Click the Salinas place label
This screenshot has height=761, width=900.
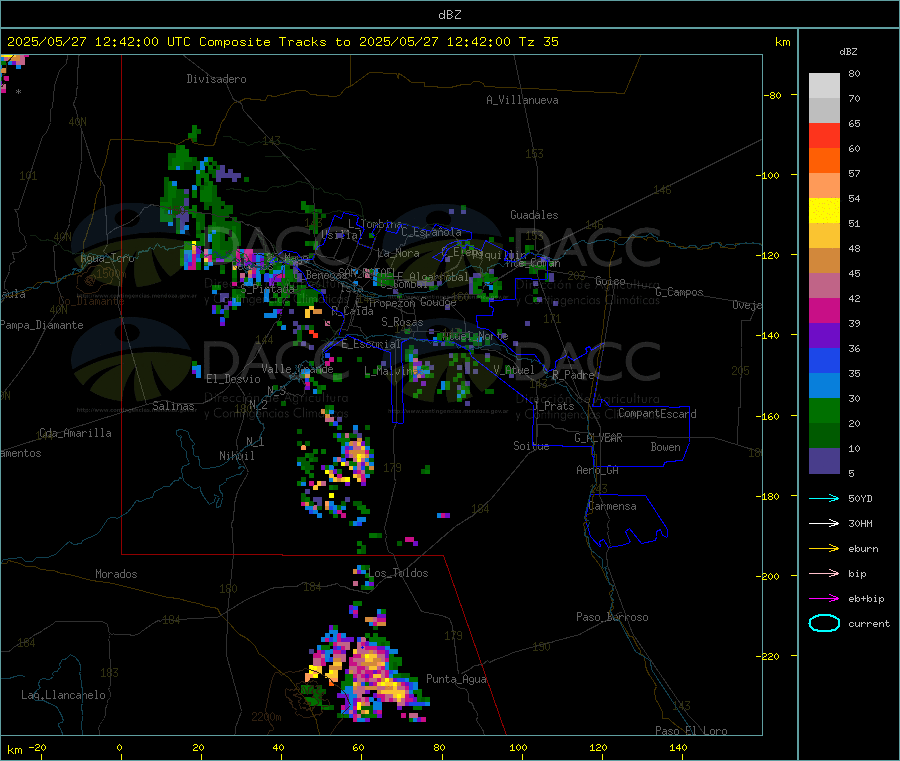[173, 406]
